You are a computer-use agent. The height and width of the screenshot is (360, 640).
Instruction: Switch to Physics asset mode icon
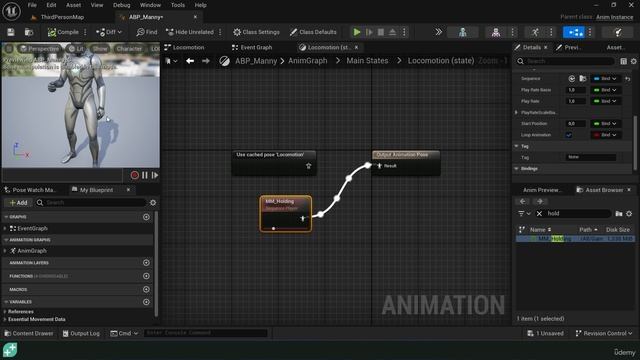pos(618,32)
